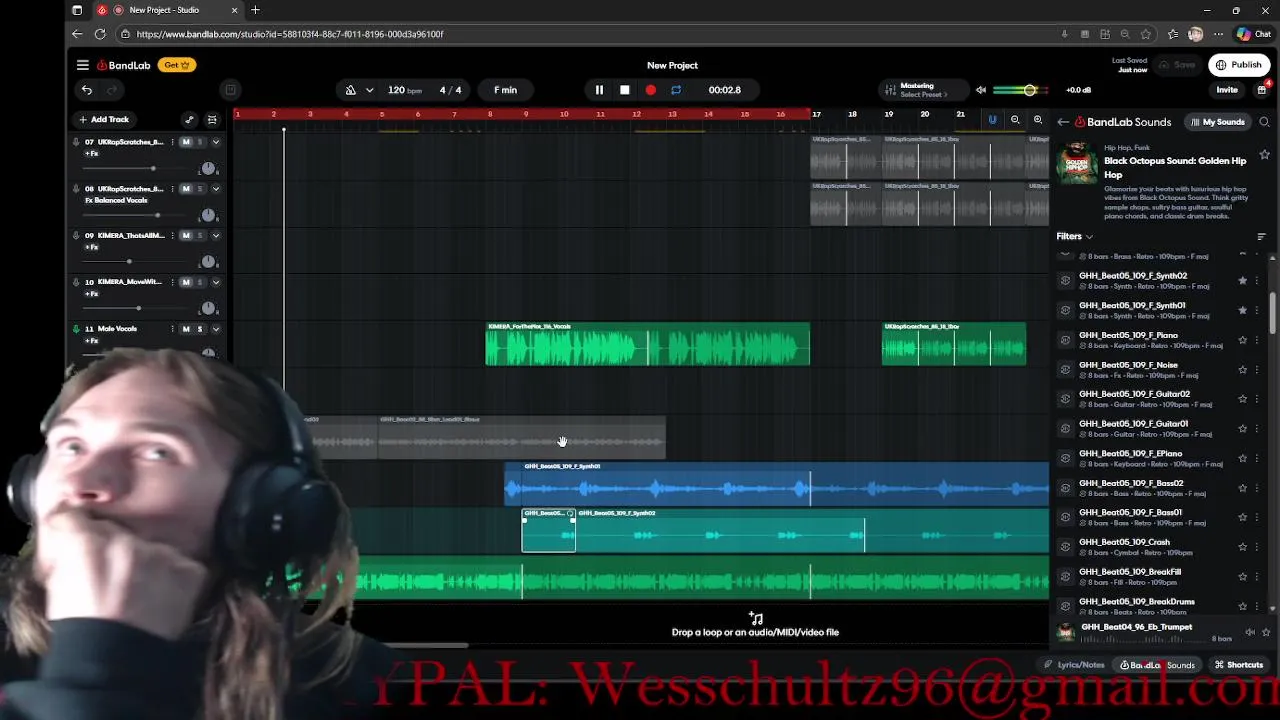Start recording with the red button

click(651, 90)
